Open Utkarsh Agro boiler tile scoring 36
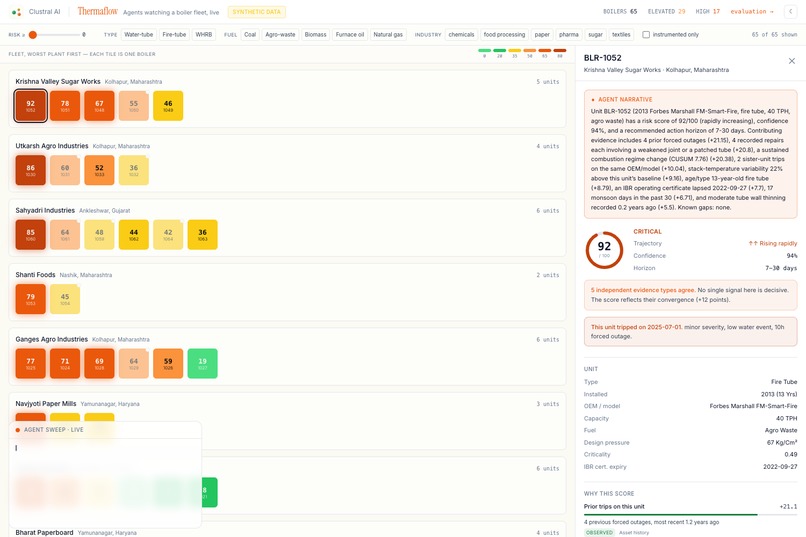Viewport: 806px width, 537px height. point(134,170)
